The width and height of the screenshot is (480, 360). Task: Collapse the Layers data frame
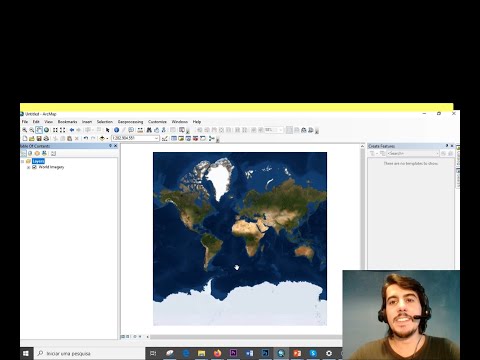click(x=23, y=161)
